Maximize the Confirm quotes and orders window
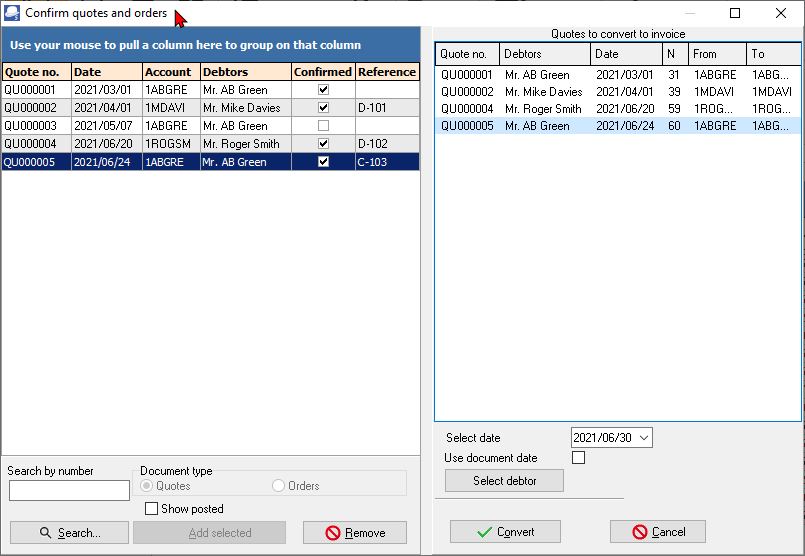This screenshot has width=805, height=556. 735,13
